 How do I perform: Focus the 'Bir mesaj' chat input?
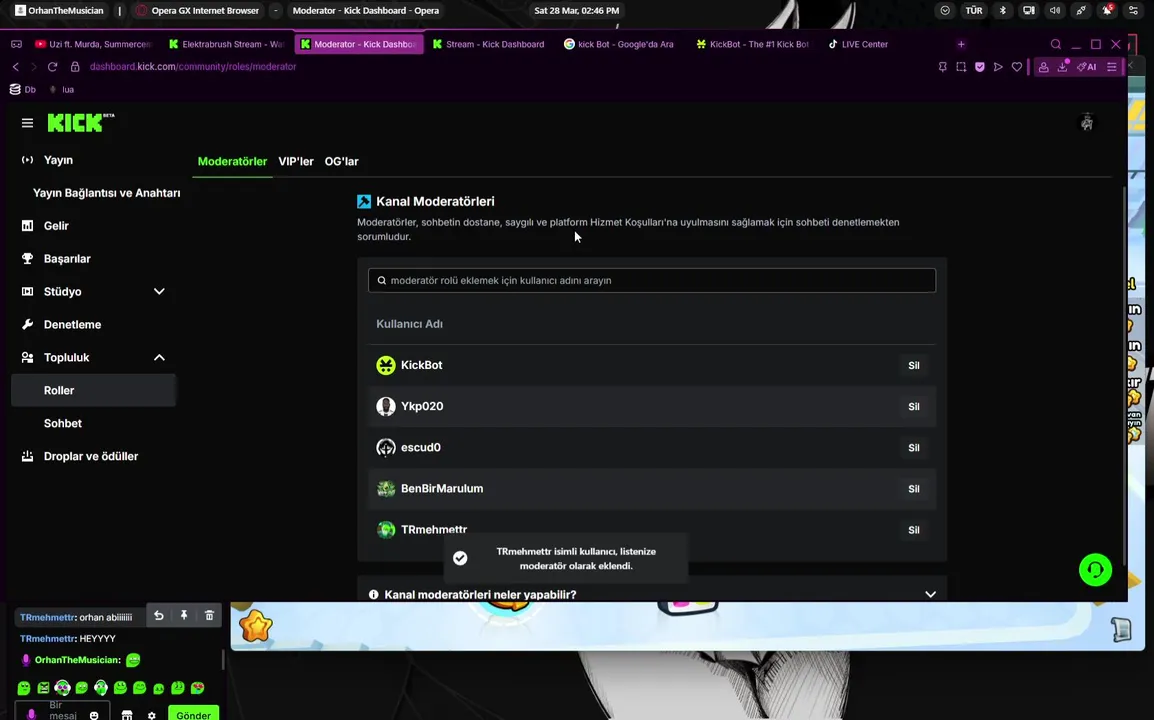62,710
